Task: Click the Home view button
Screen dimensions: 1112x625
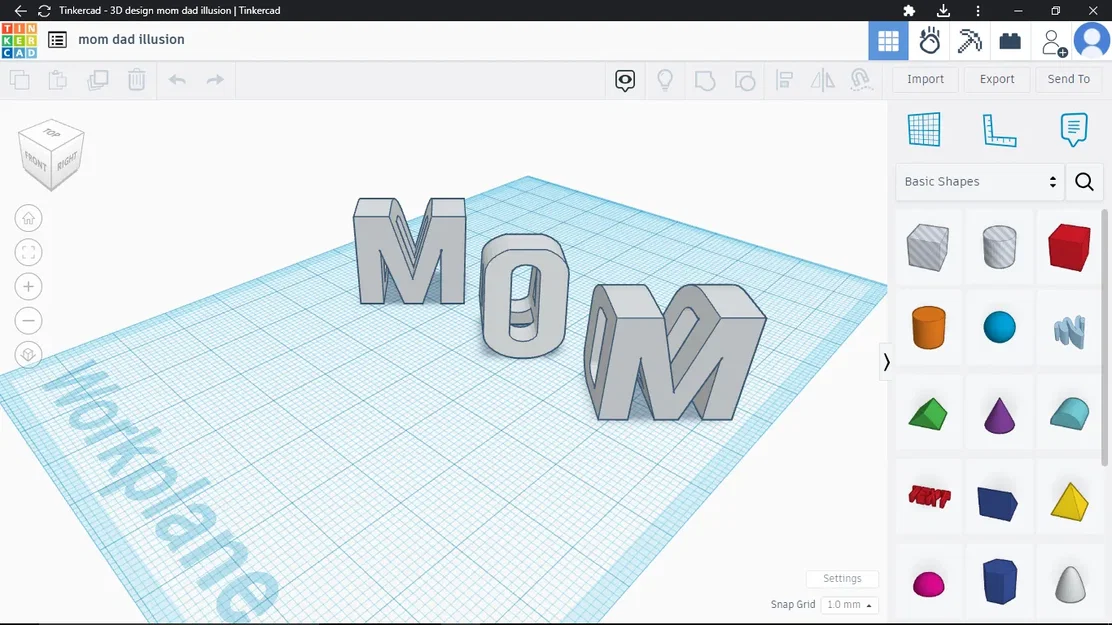Action: 28,219
